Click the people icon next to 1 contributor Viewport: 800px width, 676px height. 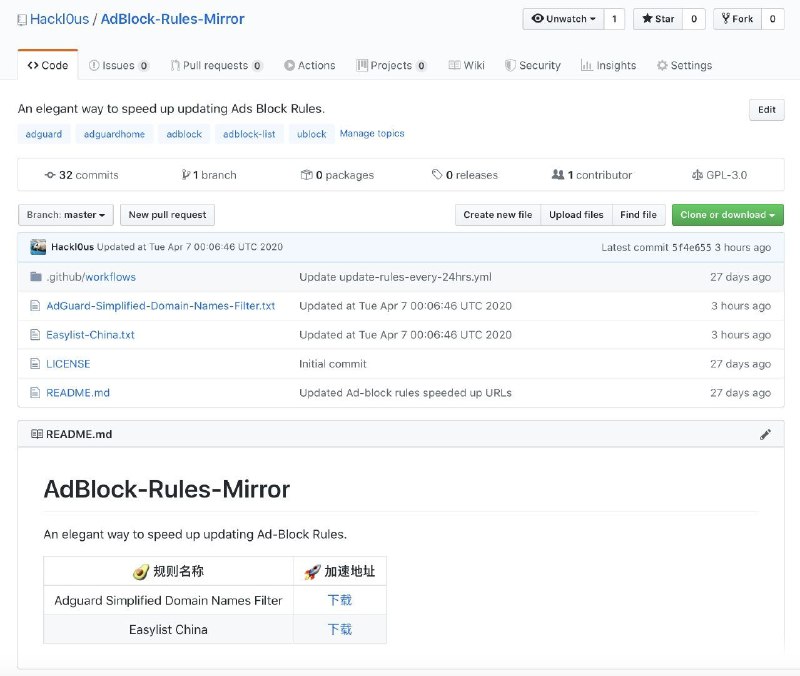tap(558, 174)
